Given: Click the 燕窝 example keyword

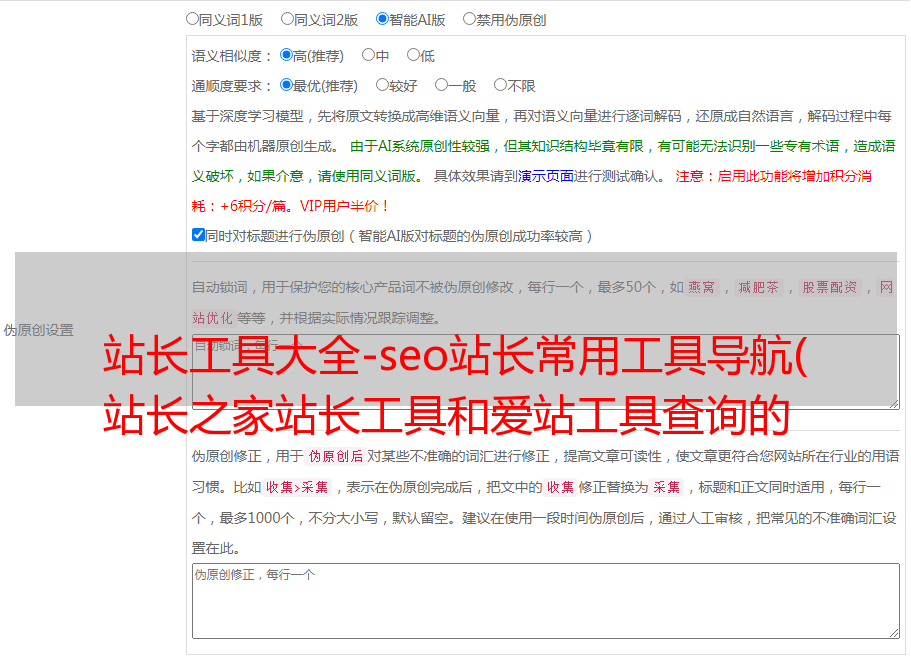Looking at the screenshot, I should [x=702, y=287].
